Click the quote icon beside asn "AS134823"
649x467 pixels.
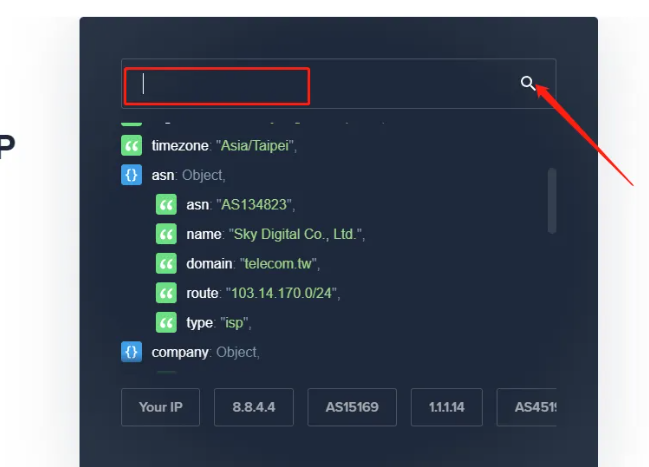pos(166,205)
